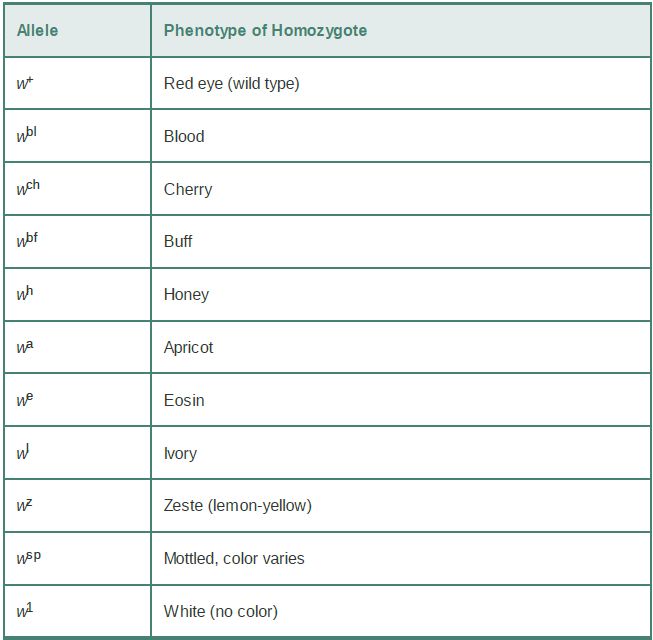The height and width of the screenshot is (640, 653).
Task: Click the Allele column header
Action: [77, 30]
